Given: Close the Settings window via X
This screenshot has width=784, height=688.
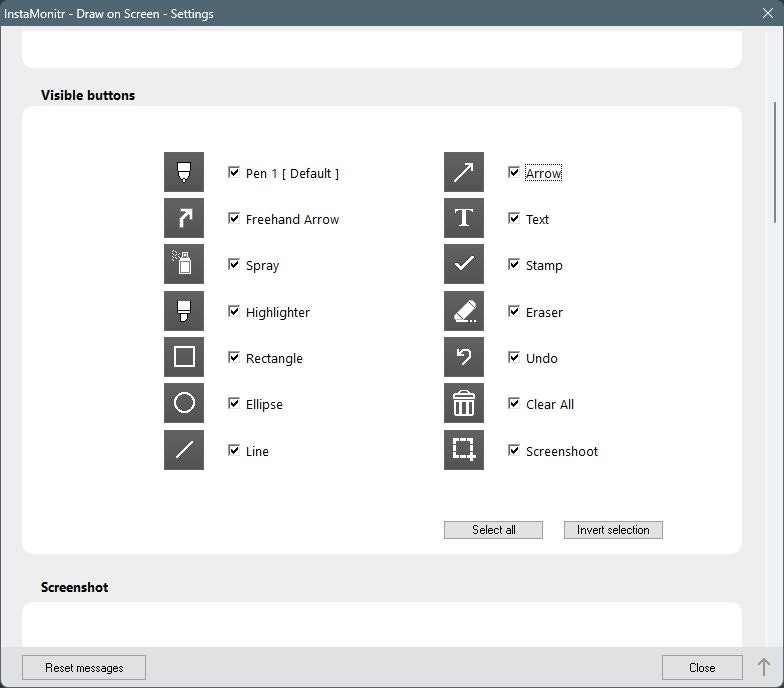Looking at the screenshot, I should pos(768,13).
